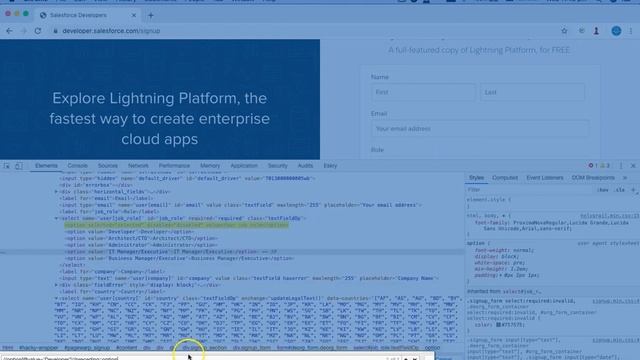Toggle the :hov element state panel
Image resolution: width=640 pixels, height=360 pixels.
pos(602,190)
